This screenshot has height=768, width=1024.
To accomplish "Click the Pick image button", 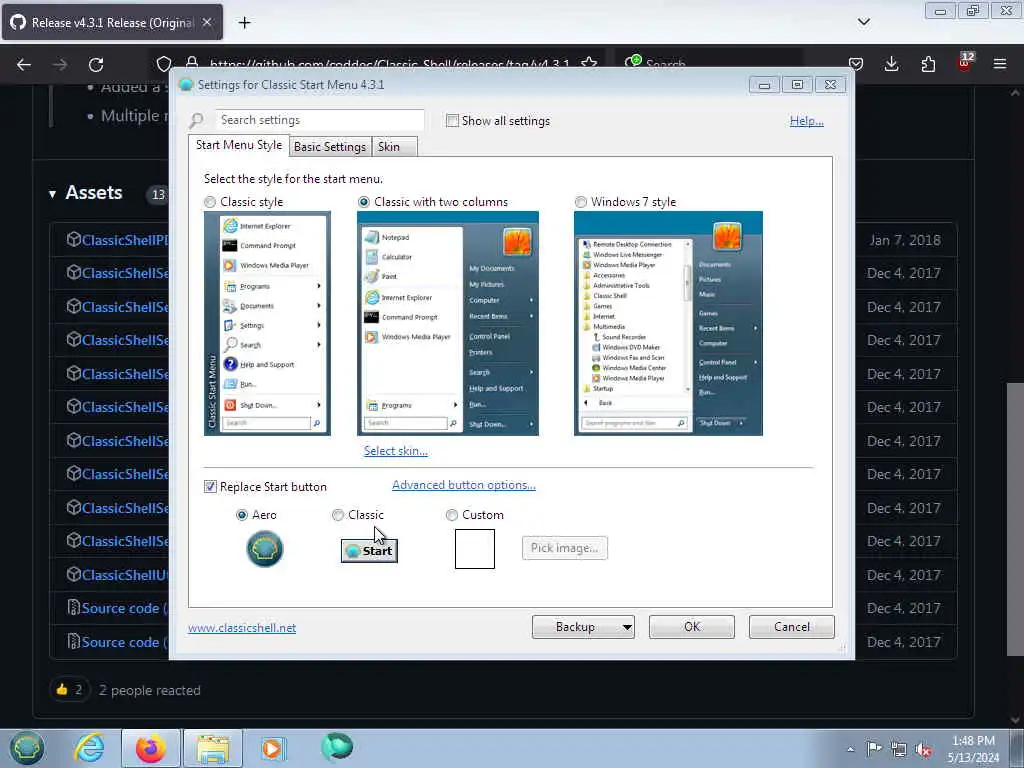I will pyautogui.click(x=565, y=548).
